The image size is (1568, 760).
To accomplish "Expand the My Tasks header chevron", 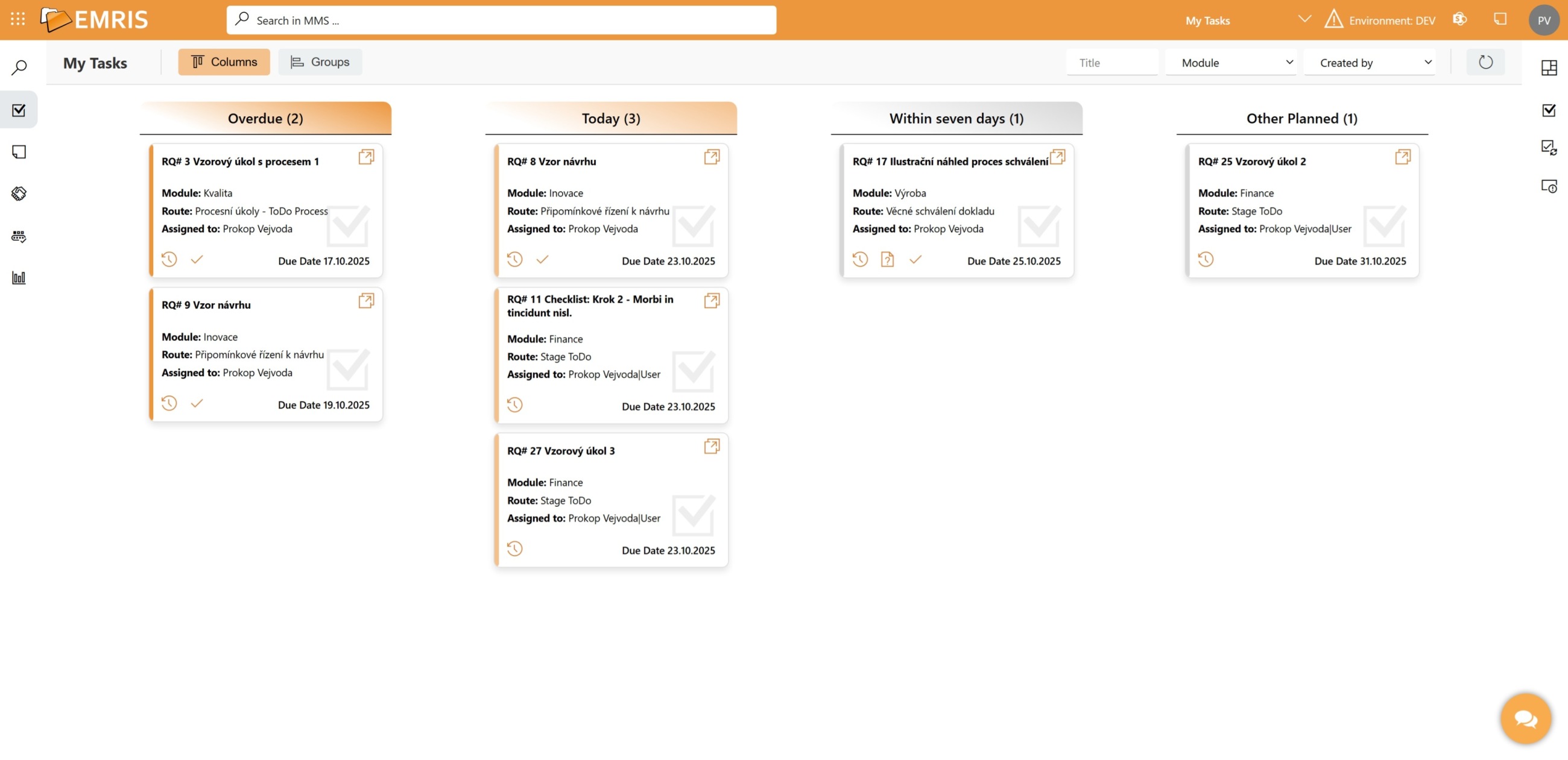I will click(1304, 19).
